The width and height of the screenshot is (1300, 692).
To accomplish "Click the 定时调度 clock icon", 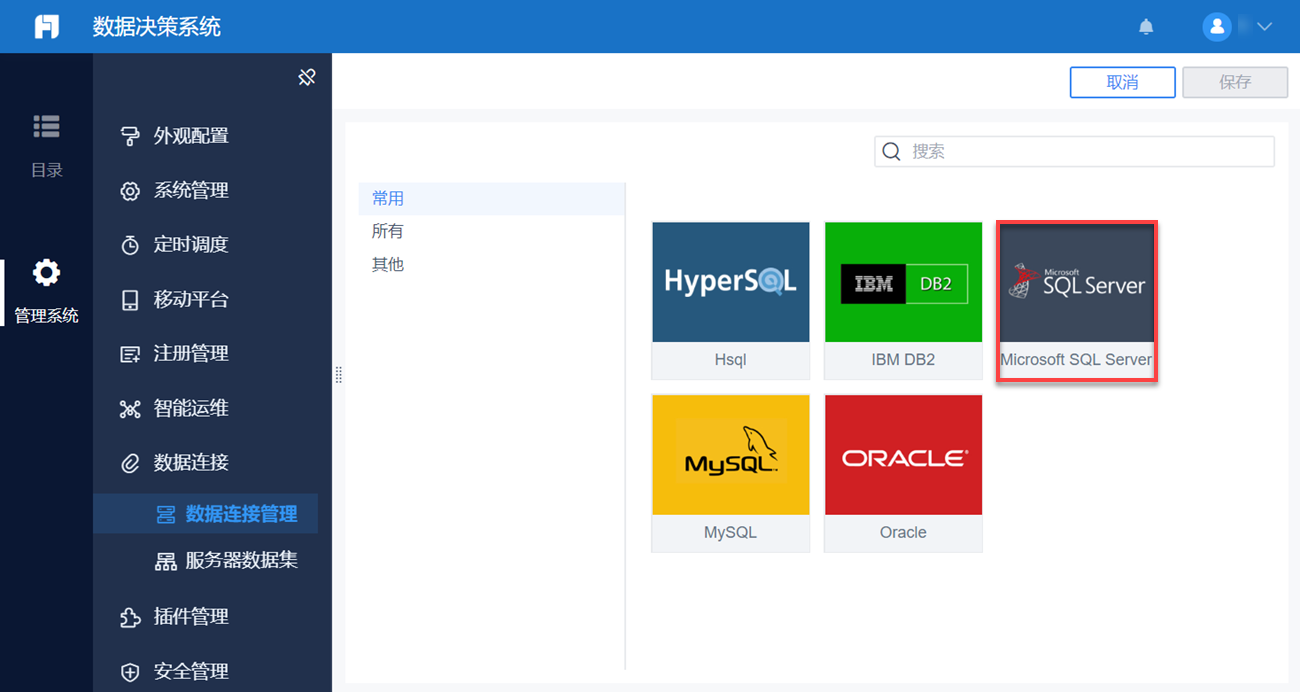I will 130,245.
